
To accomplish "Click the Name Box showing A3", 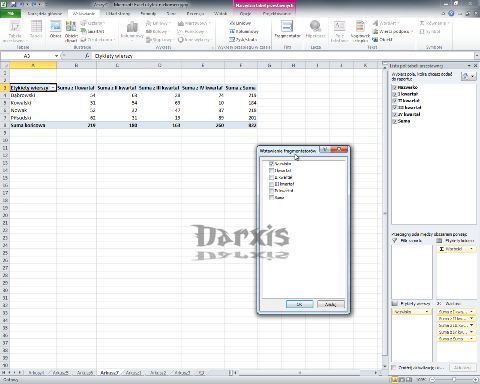I will tap(27, 56).
